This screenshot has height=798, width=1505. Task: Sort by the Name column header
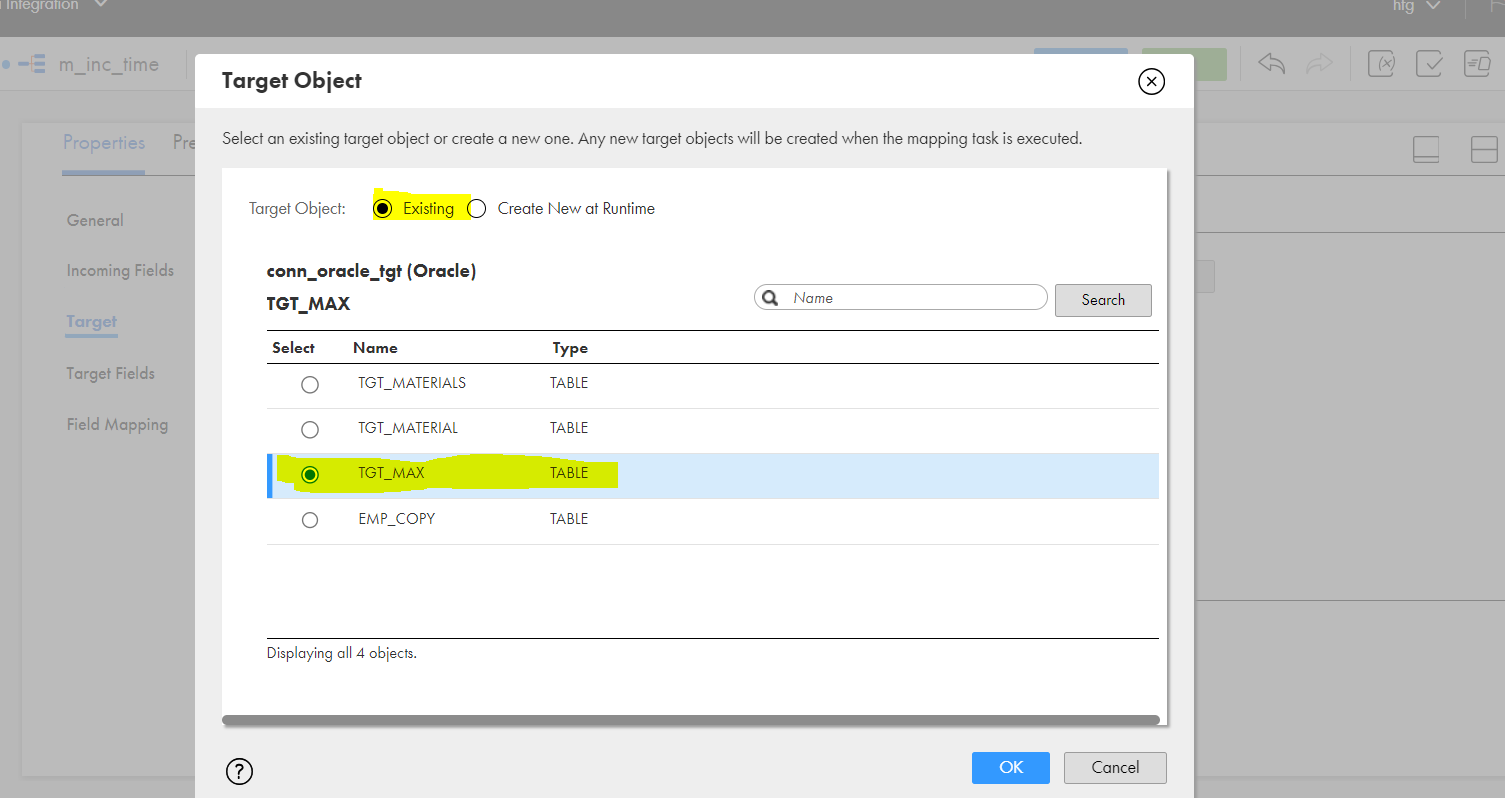point(375,348)
